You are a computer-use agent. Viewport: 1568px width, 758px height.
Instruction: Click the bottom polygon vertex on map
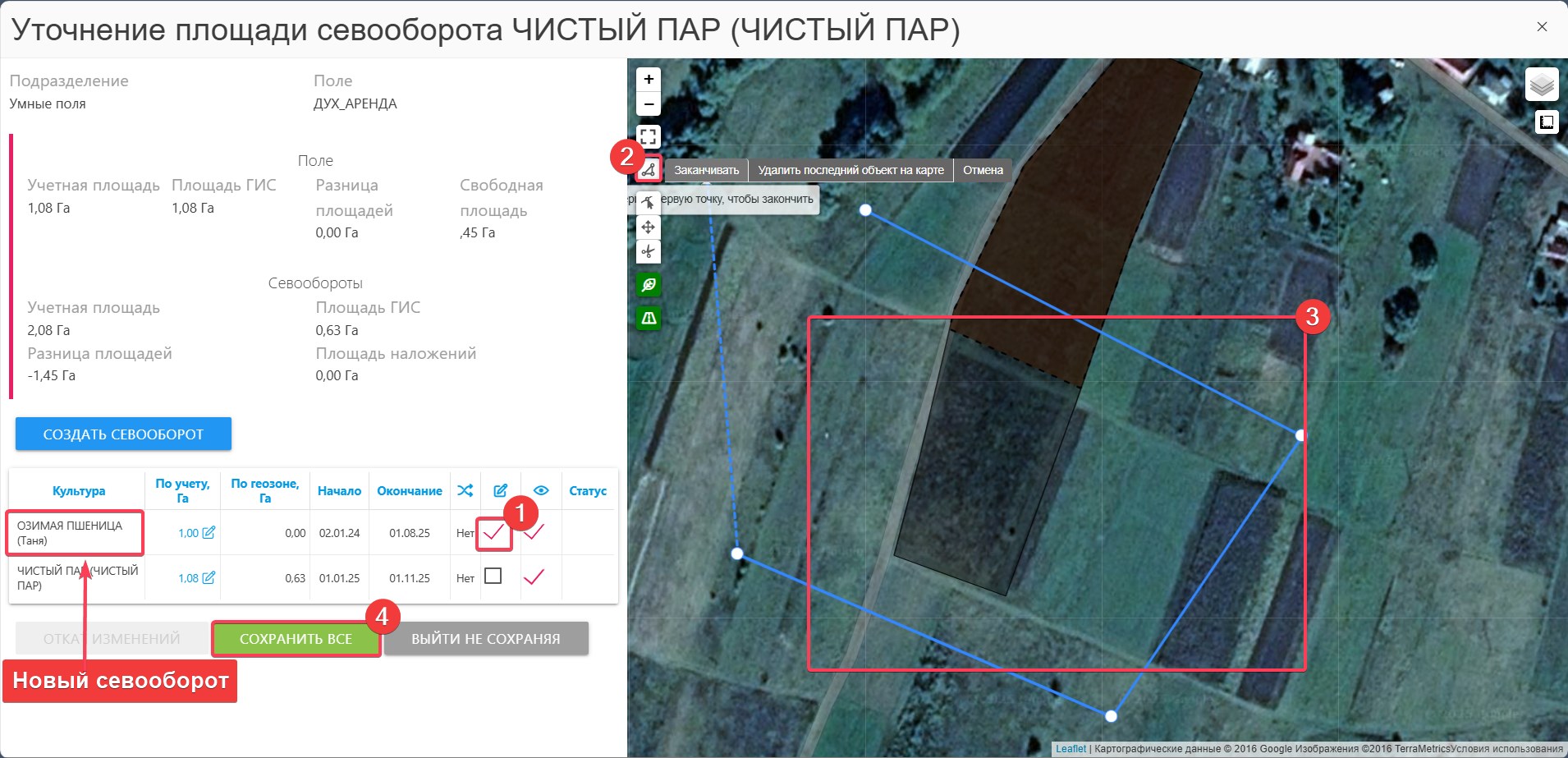click(1111, 716)
